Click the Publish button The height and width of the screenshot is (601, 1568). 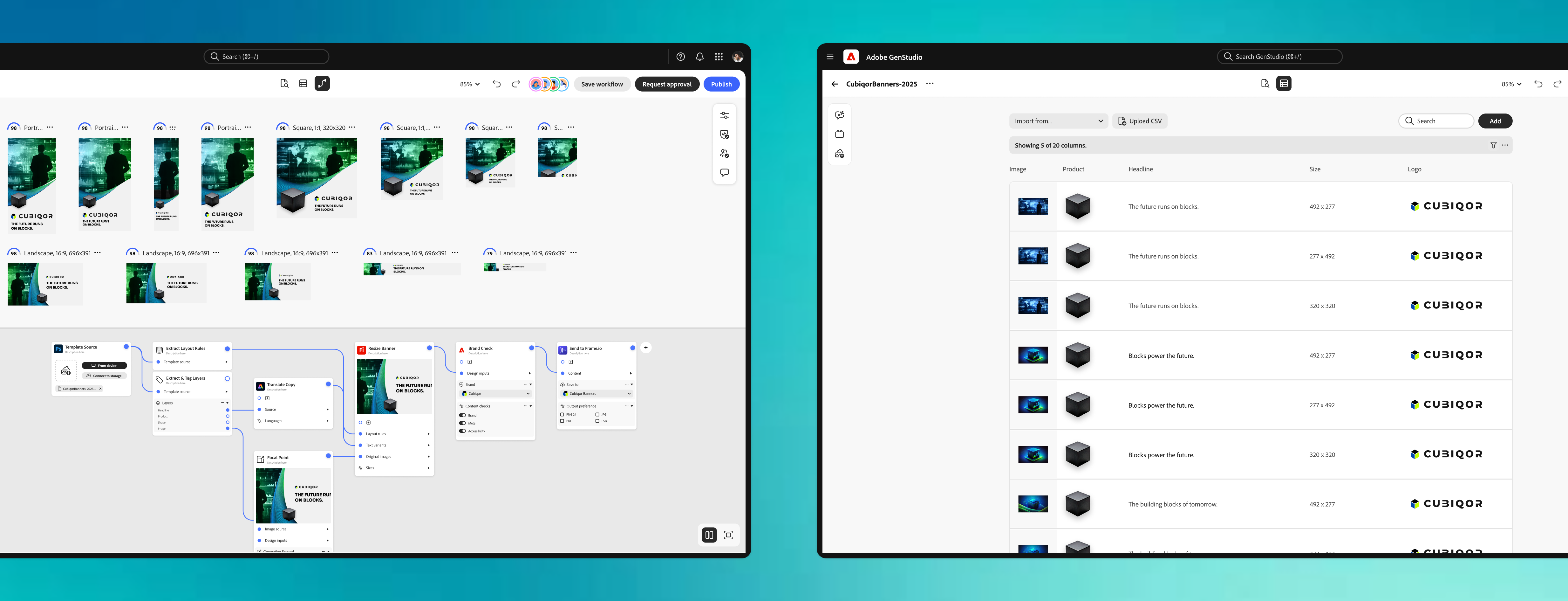(x=721, y=83)
